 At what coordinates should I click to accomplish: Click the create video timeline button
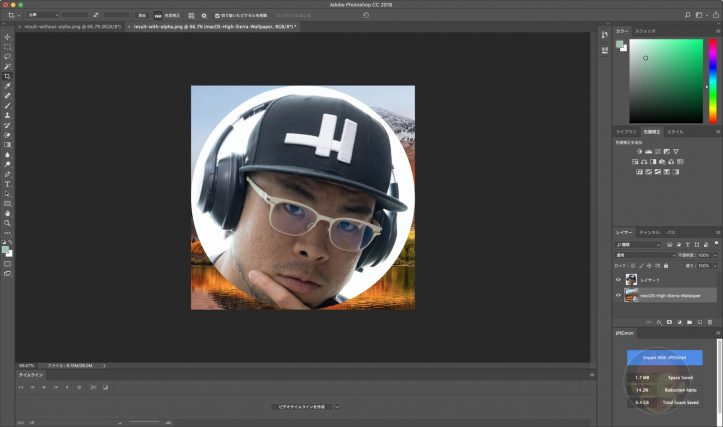pyautogui.click(x=300, y=407)
